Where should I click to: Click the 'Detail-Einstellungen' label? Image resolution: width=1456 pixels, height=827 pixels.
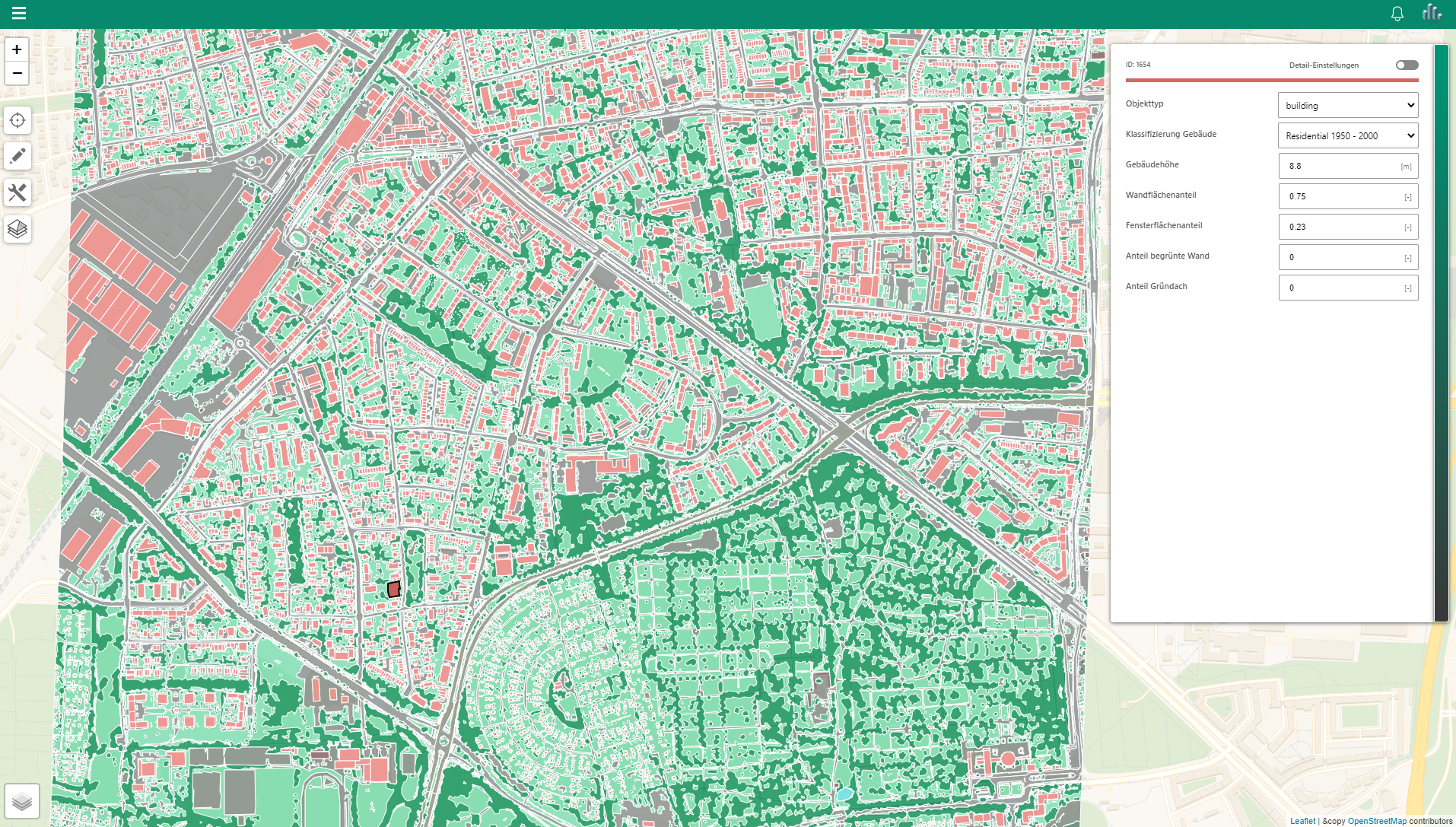tap(1324, 65)
